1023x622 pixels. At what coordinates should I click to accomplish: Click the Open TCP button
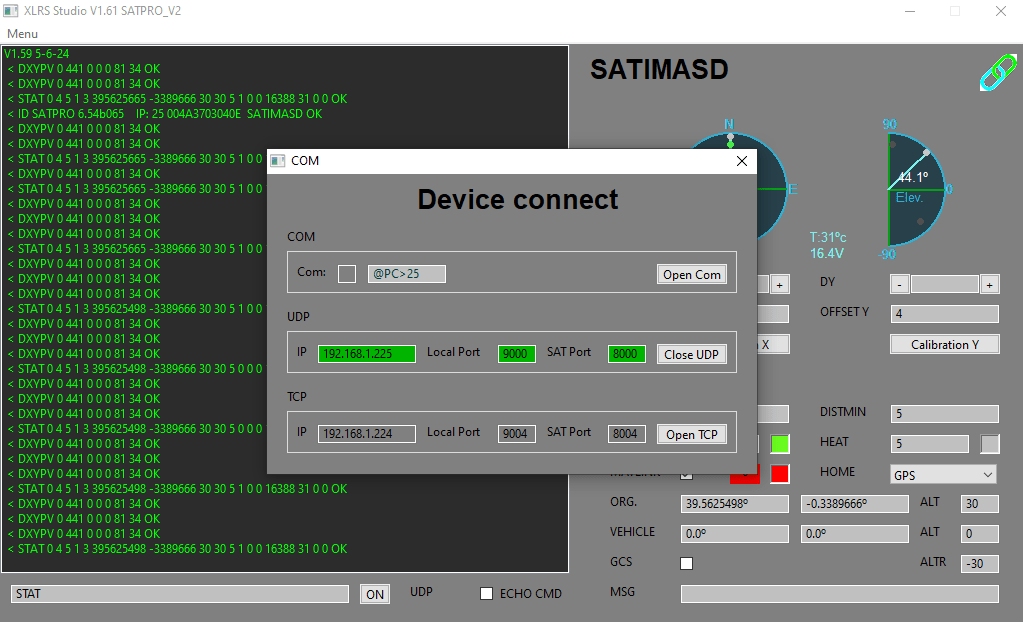click(x=691, y=434)
